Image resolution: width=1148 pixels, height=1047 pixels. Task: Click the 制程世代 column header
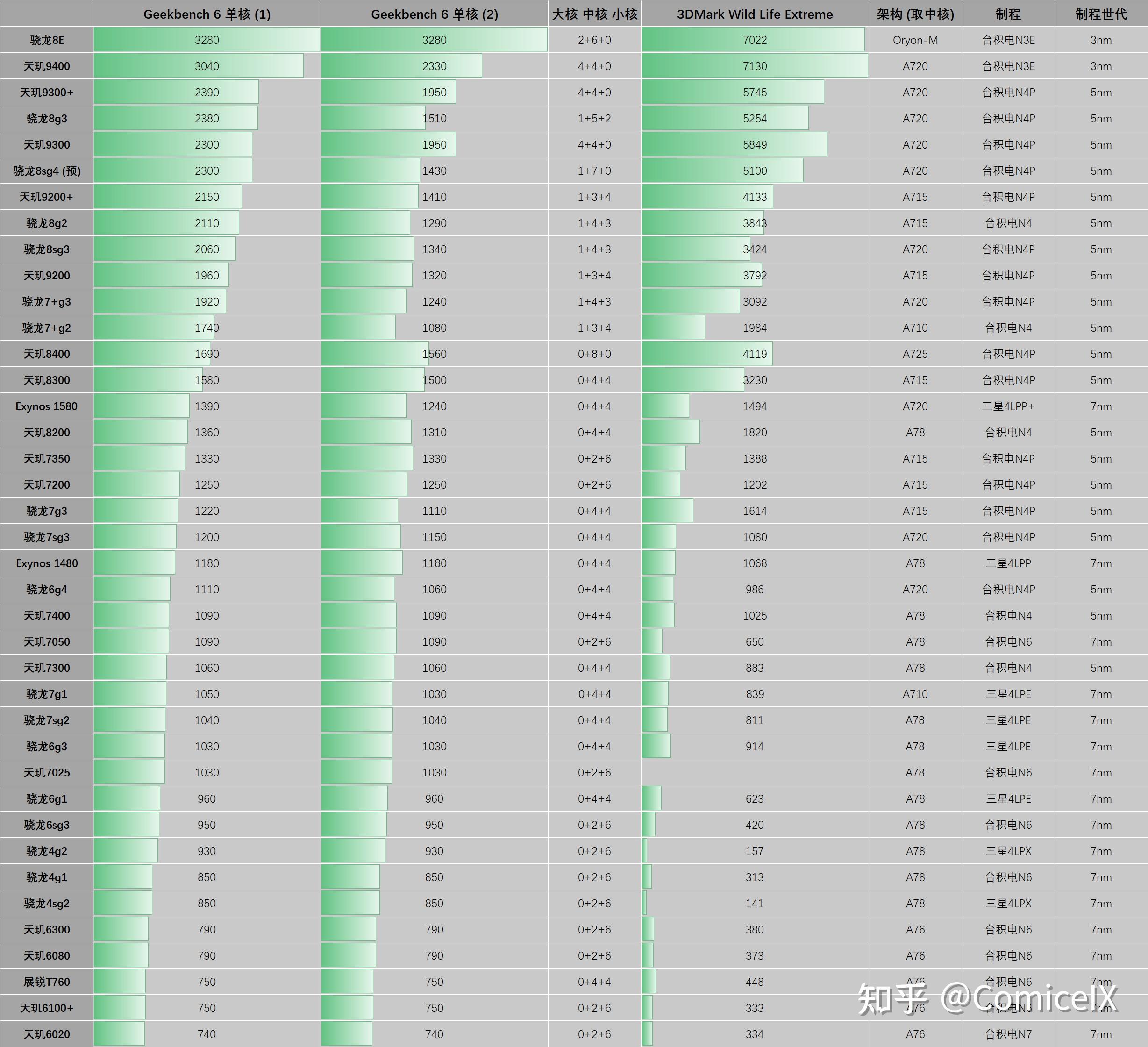[x=1100, y=14]
